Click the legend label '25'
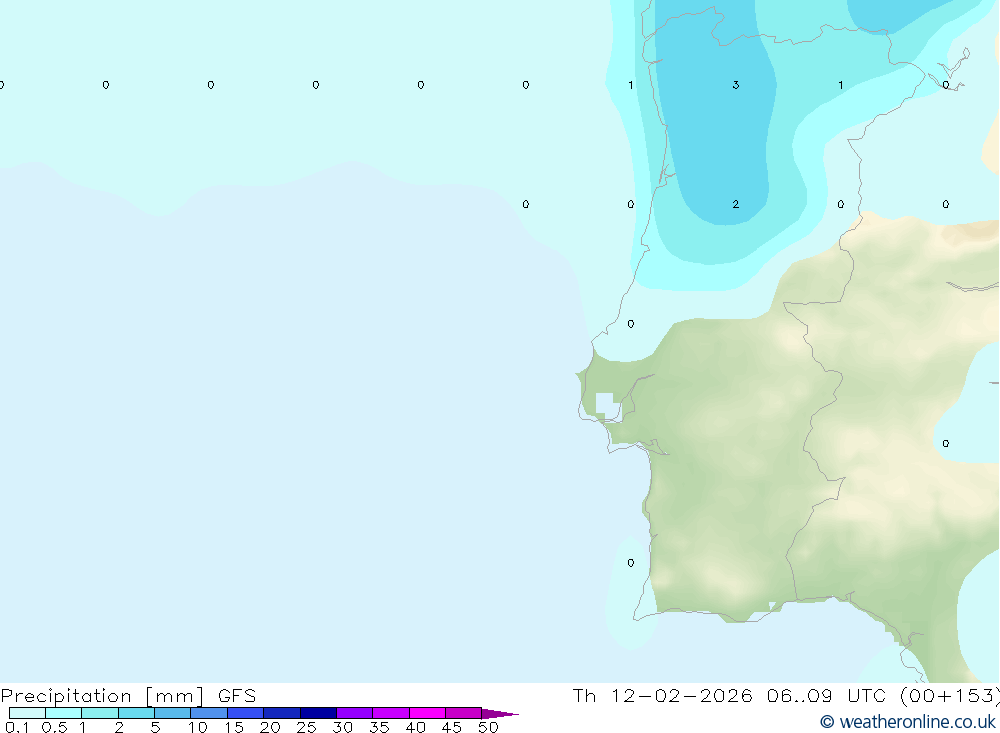 coord(307,727)
